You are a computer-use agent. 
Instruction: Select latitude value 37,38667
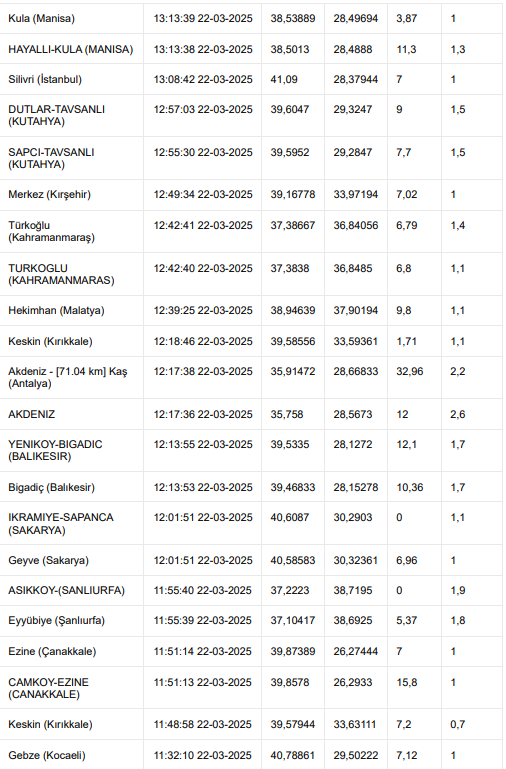coord(293,226)
